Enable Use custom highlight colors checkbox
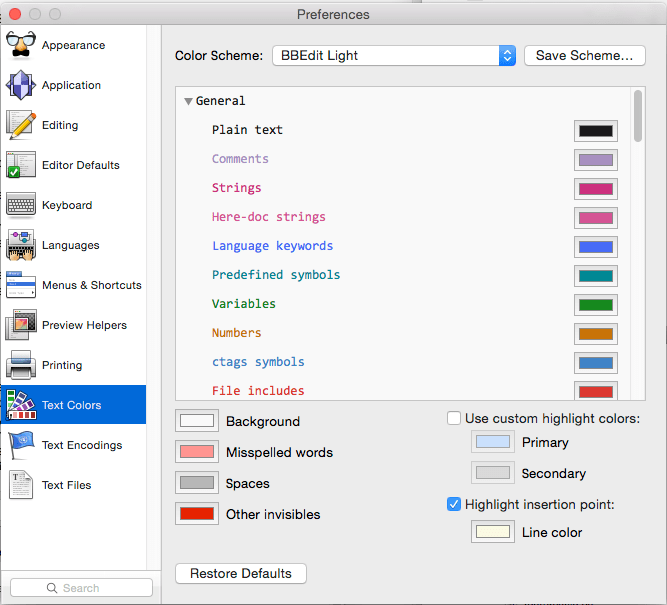The image size is (667, 605). coord(454,419)
